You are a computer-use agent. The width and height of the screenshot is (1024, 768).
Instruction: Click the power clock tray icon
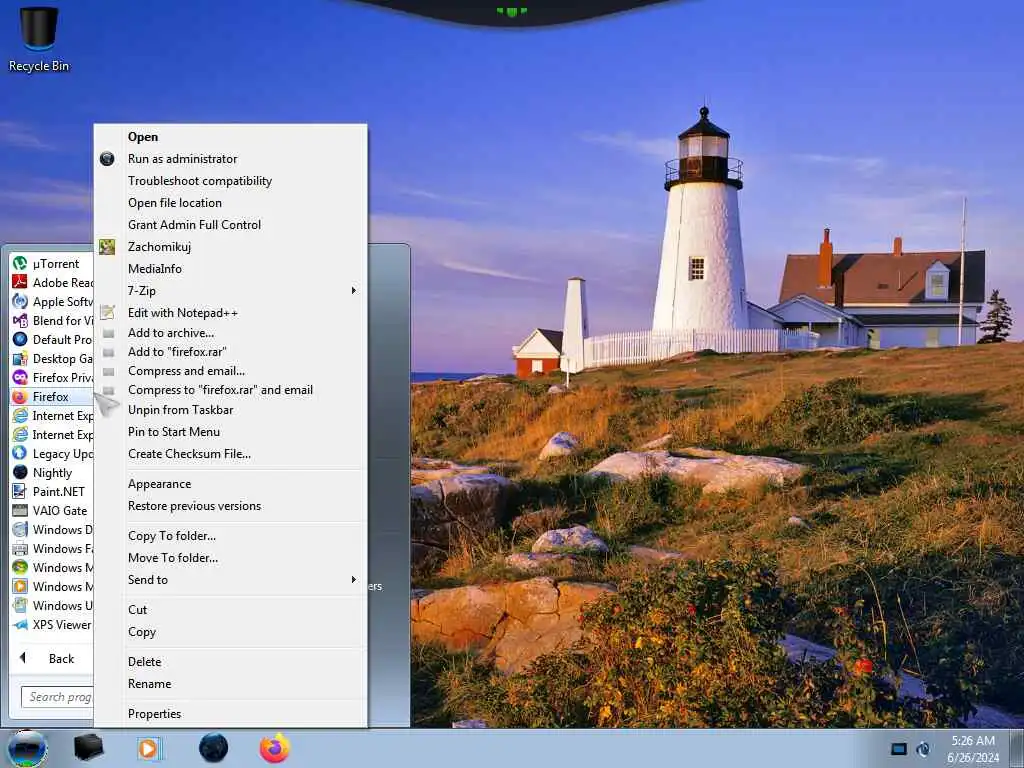[x=923, y=749]
